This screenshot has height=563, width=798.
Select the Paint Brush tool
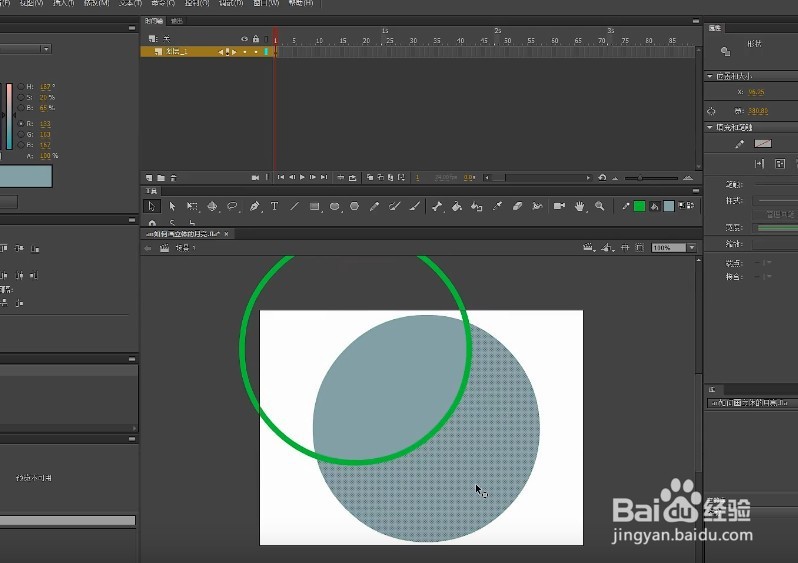coord(394,206)
